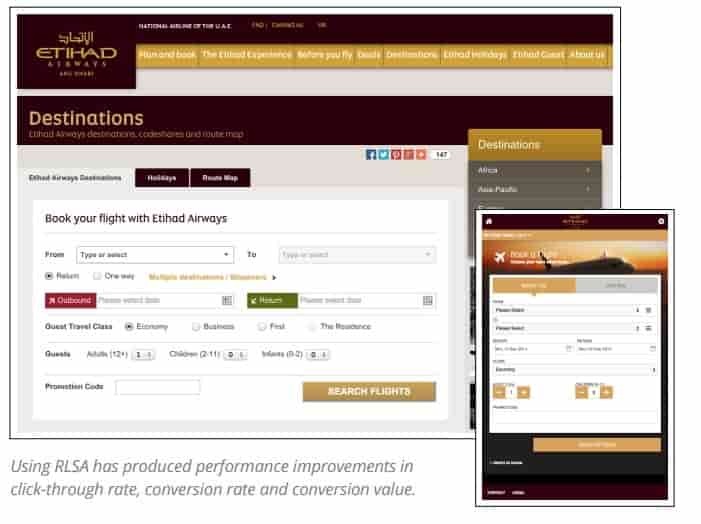This screenshot has height=524, width=701.
Task: Open Etihad Holidays menu
Action: coord(475,55)
